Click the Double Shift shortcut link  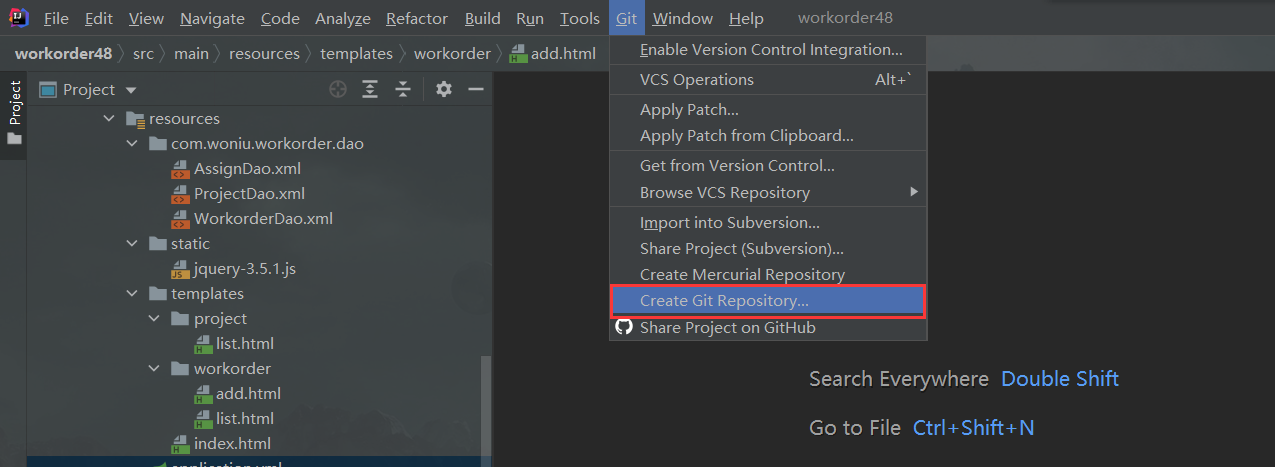pos(1059,379)
